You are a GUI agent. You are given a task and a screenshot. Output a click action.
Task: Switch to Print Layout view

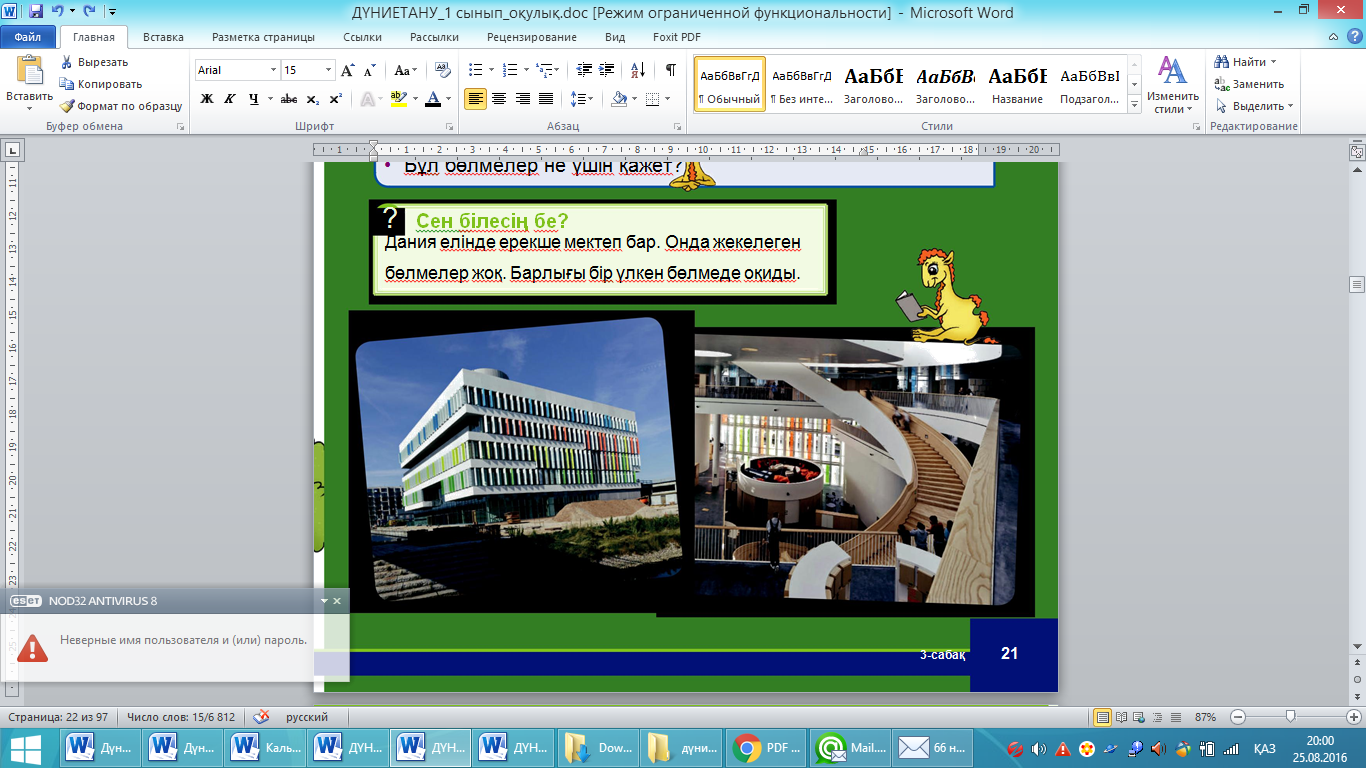point(1103,717)
